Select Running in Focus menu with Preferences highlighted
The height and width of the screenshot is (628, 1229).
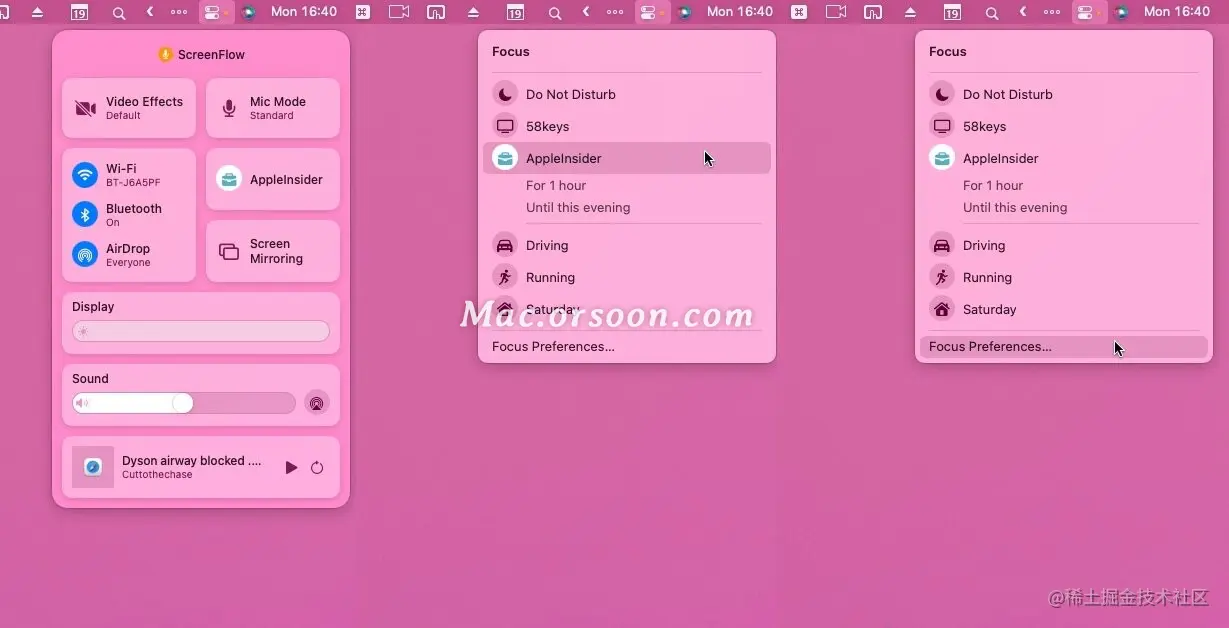1063,277
